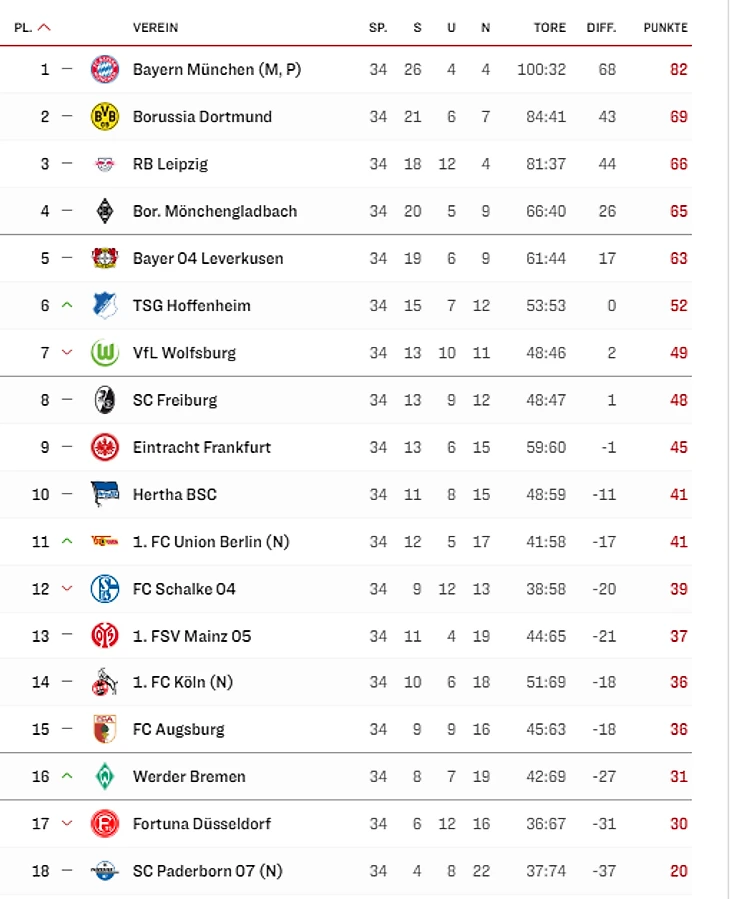Click the DIFF. column header
The height and width of the screenshot is (899, 730).
coord(601,28)
